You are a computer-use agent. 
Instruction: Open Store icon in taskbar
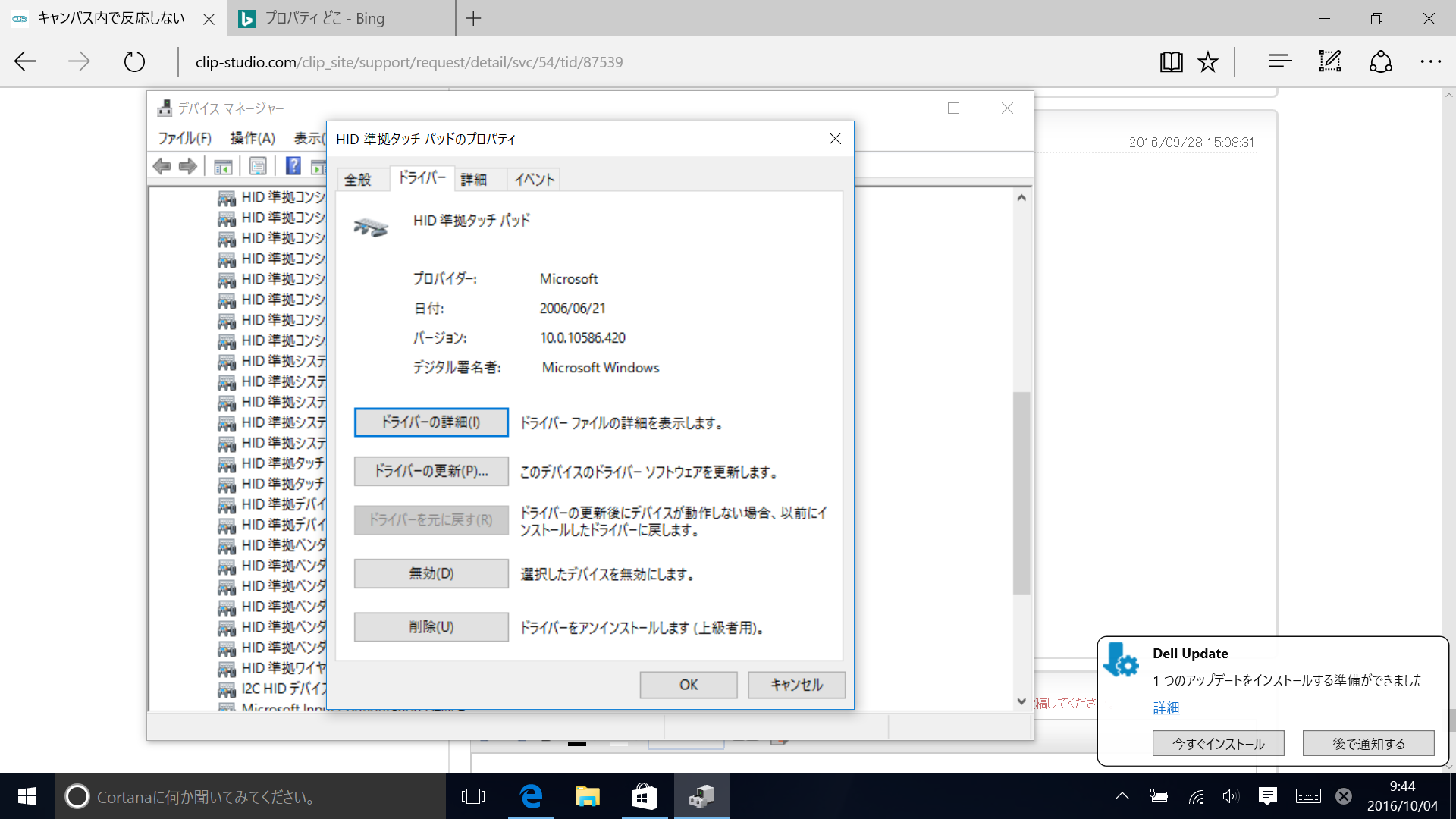pyautogui.click(x=644, y=796)
